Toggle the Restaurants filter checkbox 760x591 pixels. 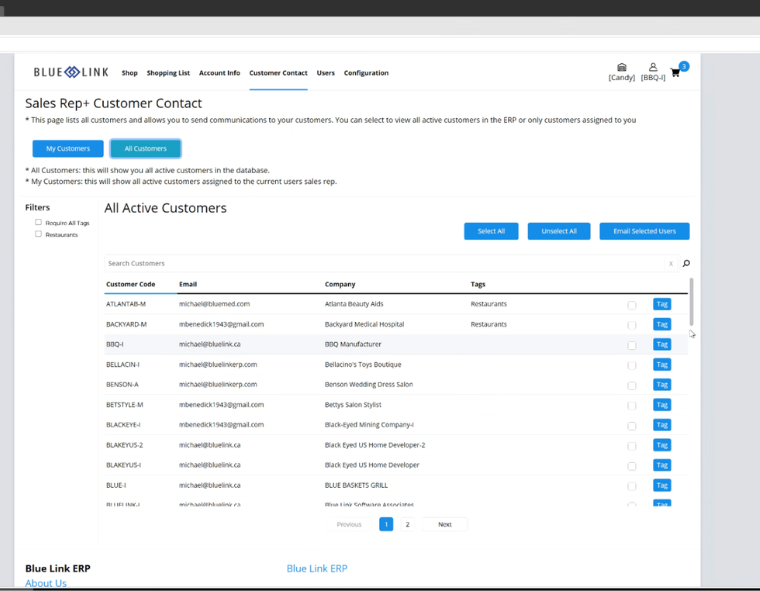point(38,234)
